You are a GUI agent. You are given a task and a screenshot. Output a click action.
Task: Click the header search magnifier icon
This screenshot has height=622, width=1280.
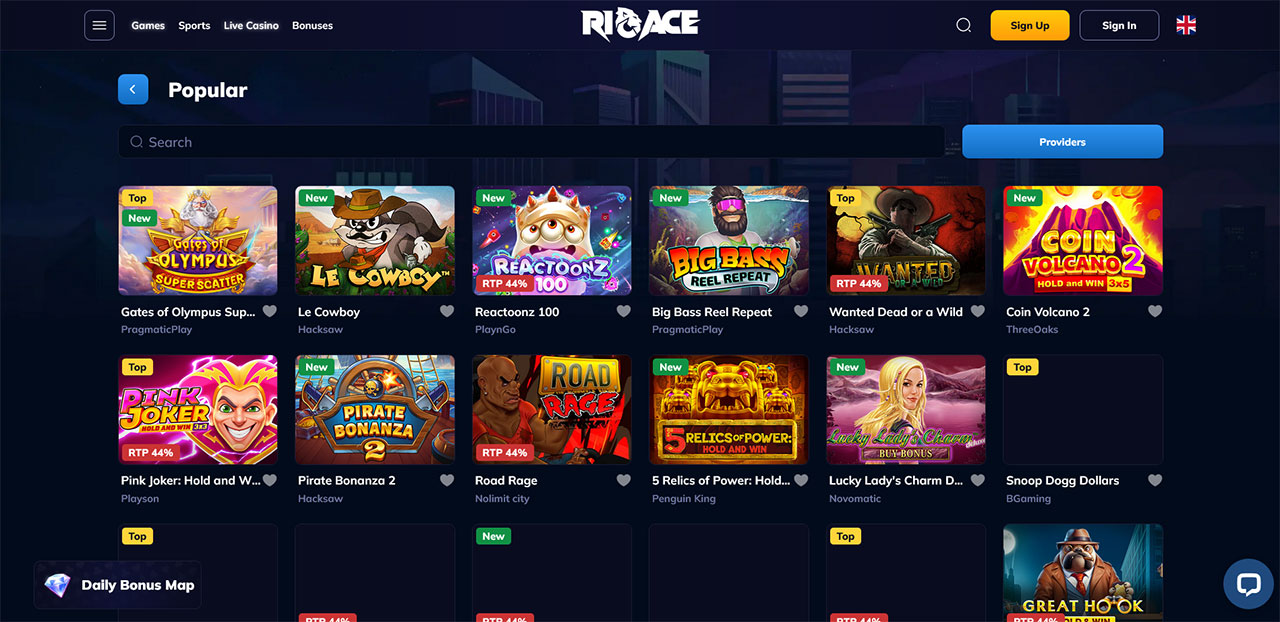[x=964, y=25]
